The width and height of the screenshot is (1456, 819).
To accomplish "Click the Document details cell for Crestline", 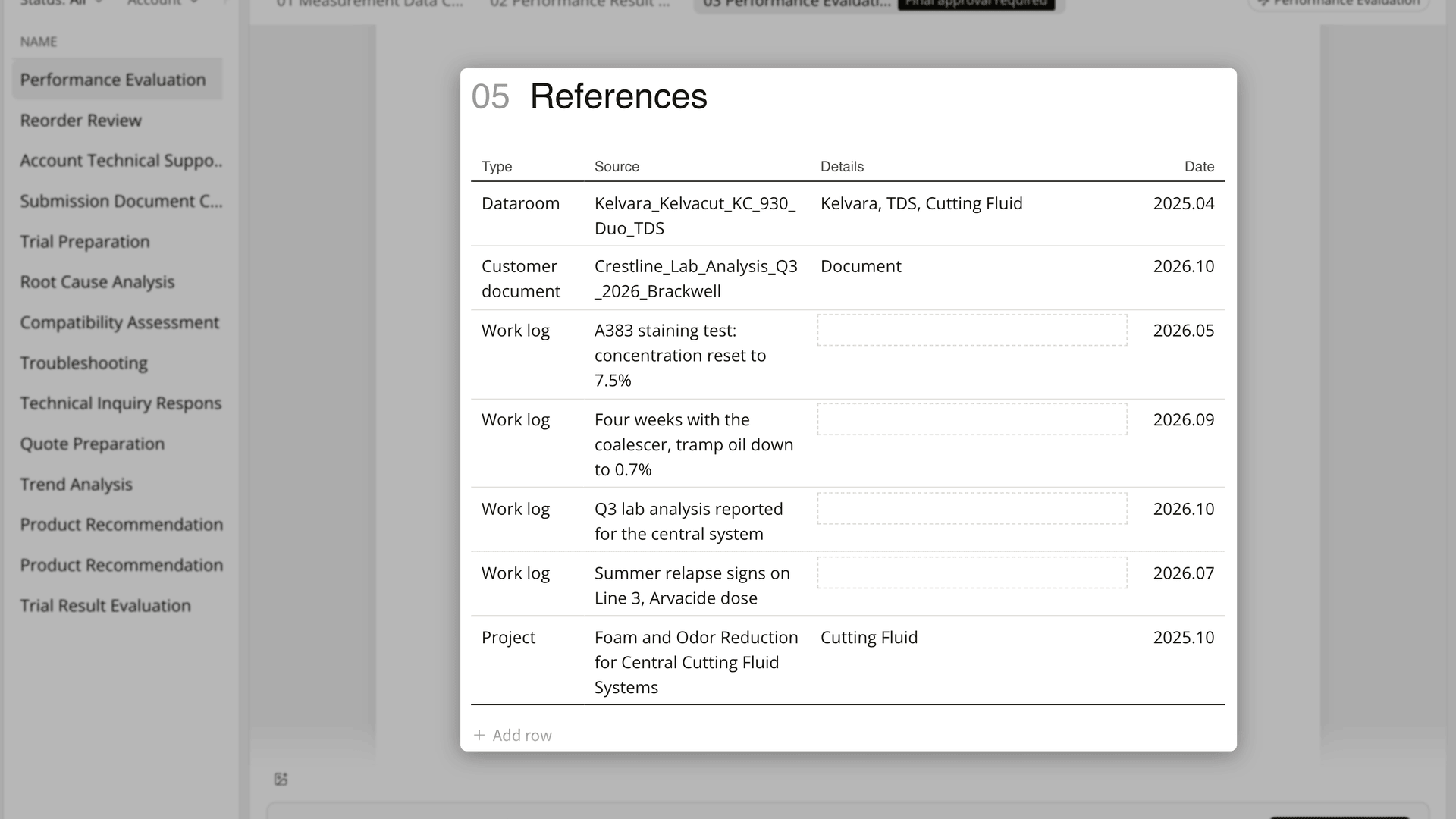I will 861,266.
